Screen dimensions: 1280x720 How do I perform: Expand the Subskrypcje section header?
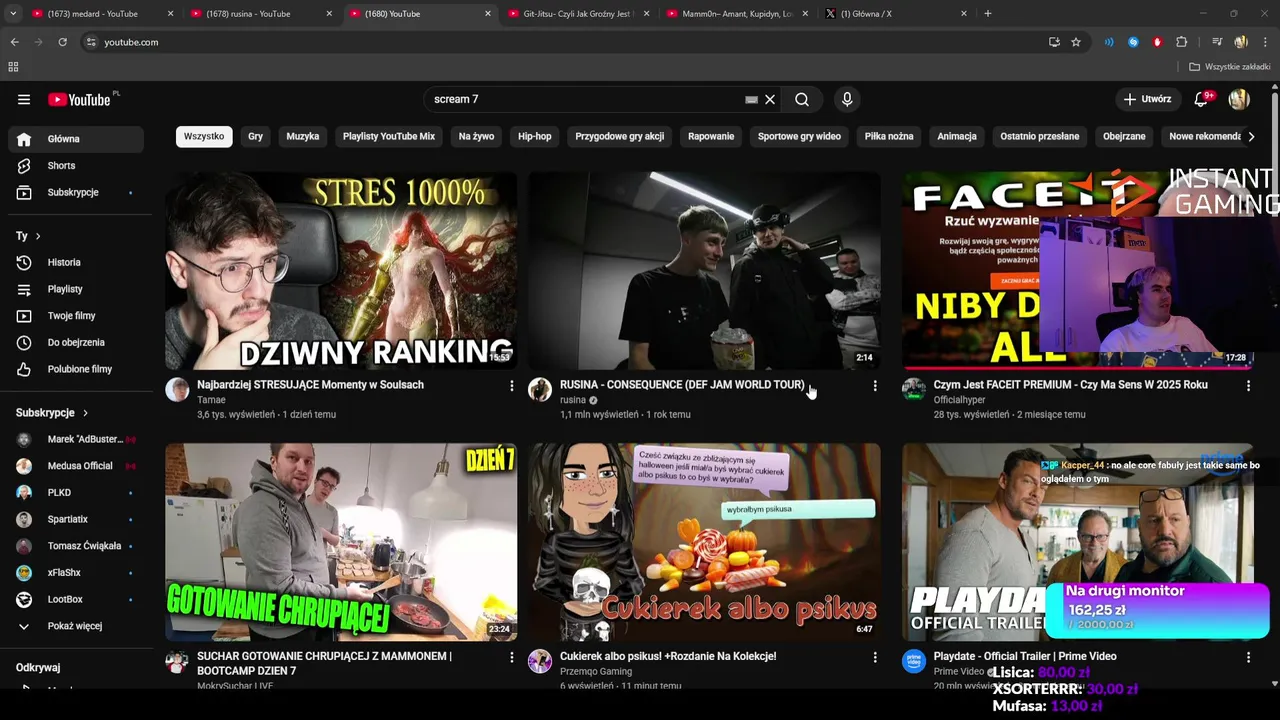point(52,412)
